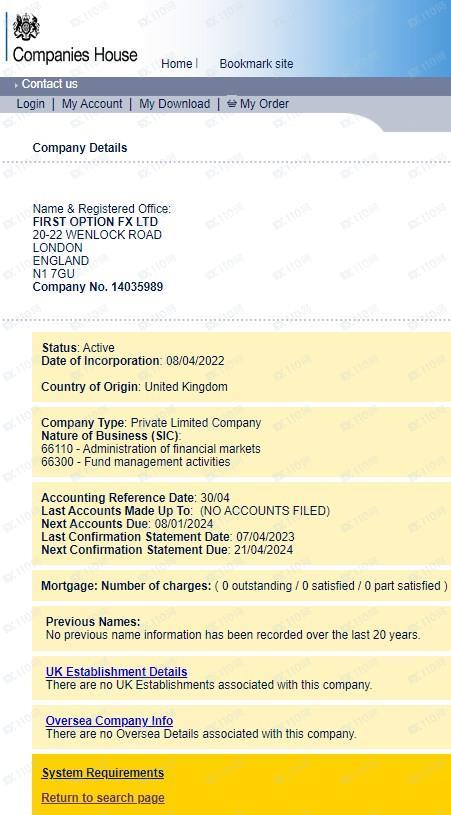Click the Company Details heading

tap(79, 148)
